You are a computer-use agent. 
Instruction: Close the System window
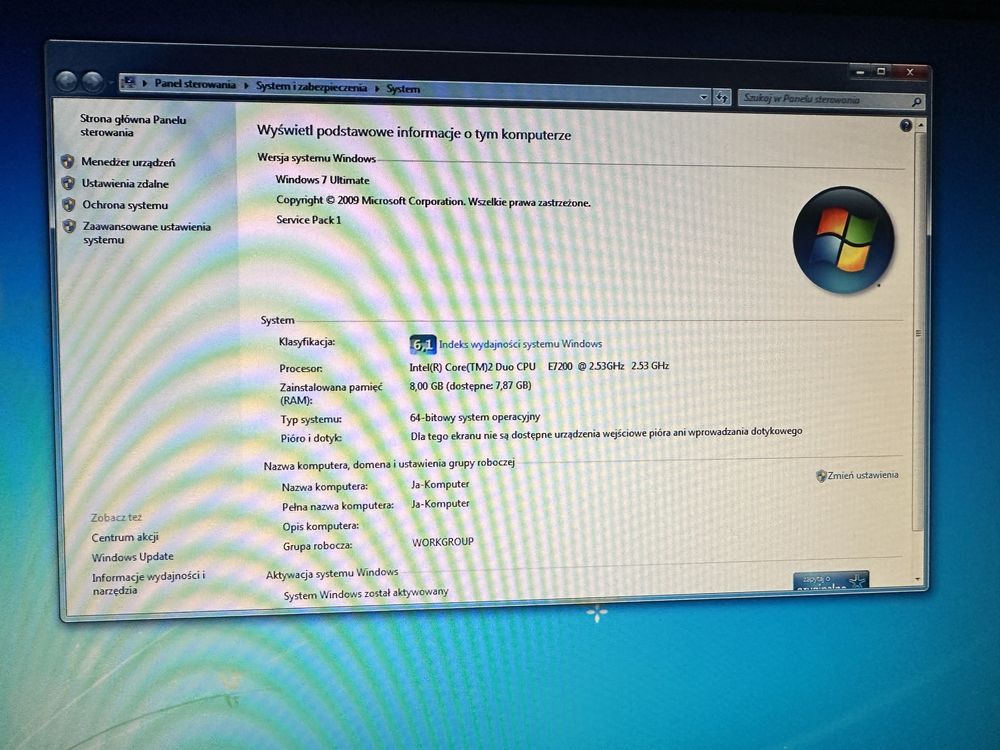[909, 72]
